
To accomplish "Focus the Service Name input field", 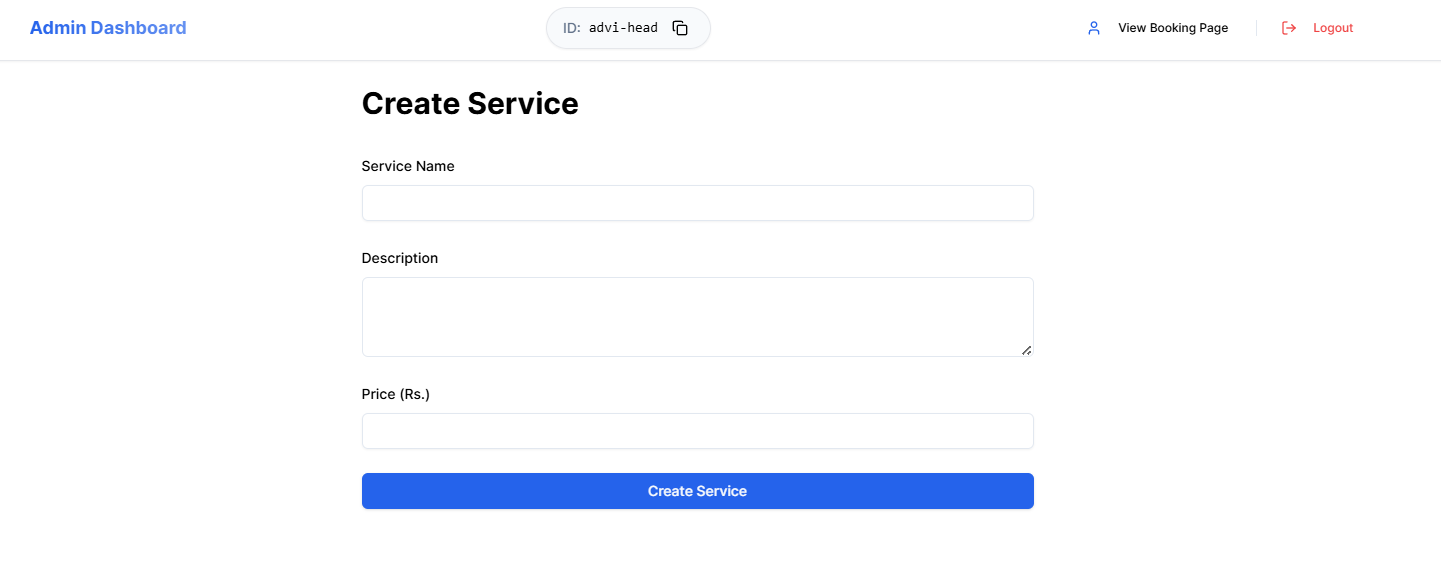I will 697,203.
